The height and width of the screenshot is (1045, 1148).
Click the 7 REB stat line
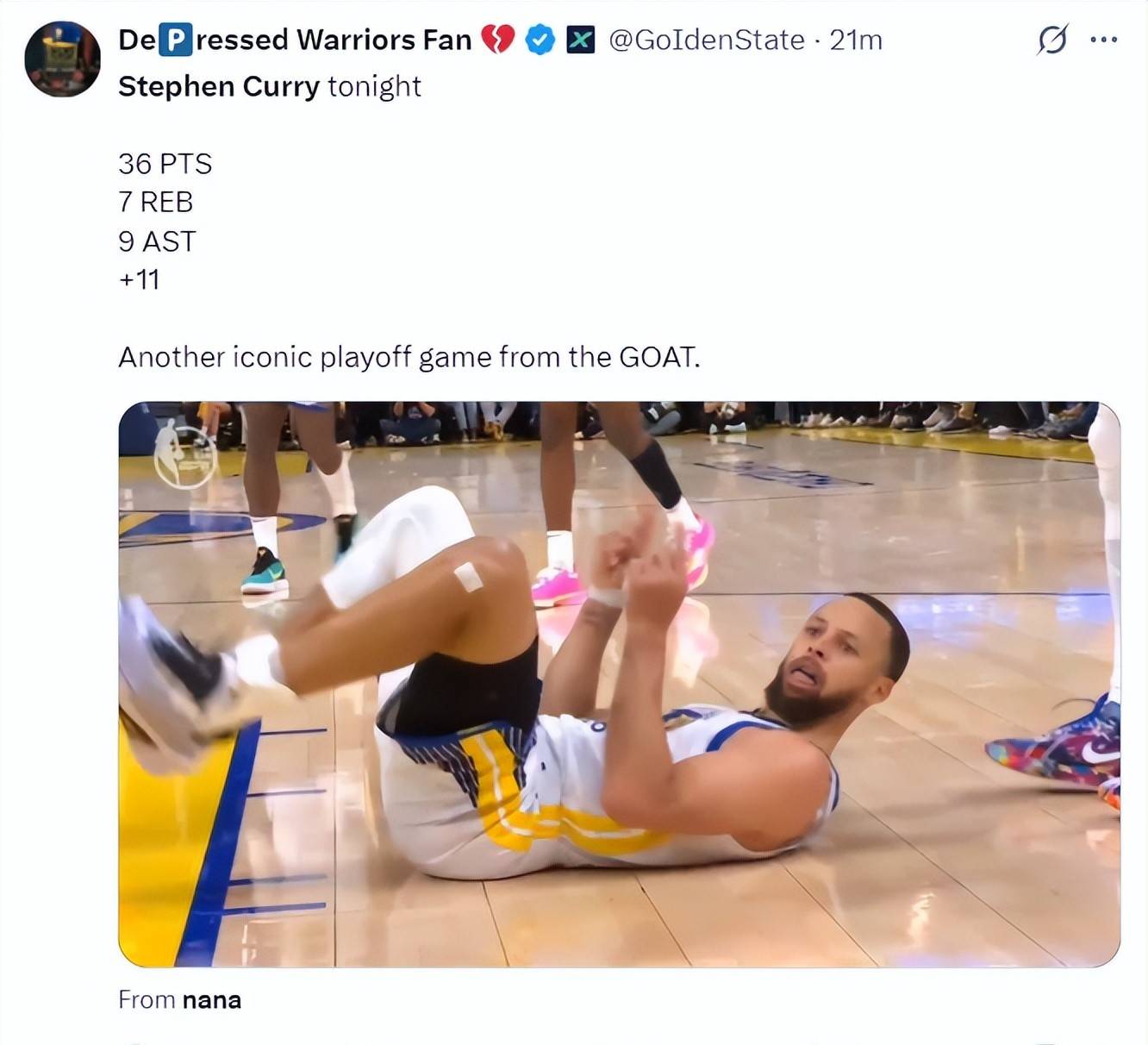[155, 202]
